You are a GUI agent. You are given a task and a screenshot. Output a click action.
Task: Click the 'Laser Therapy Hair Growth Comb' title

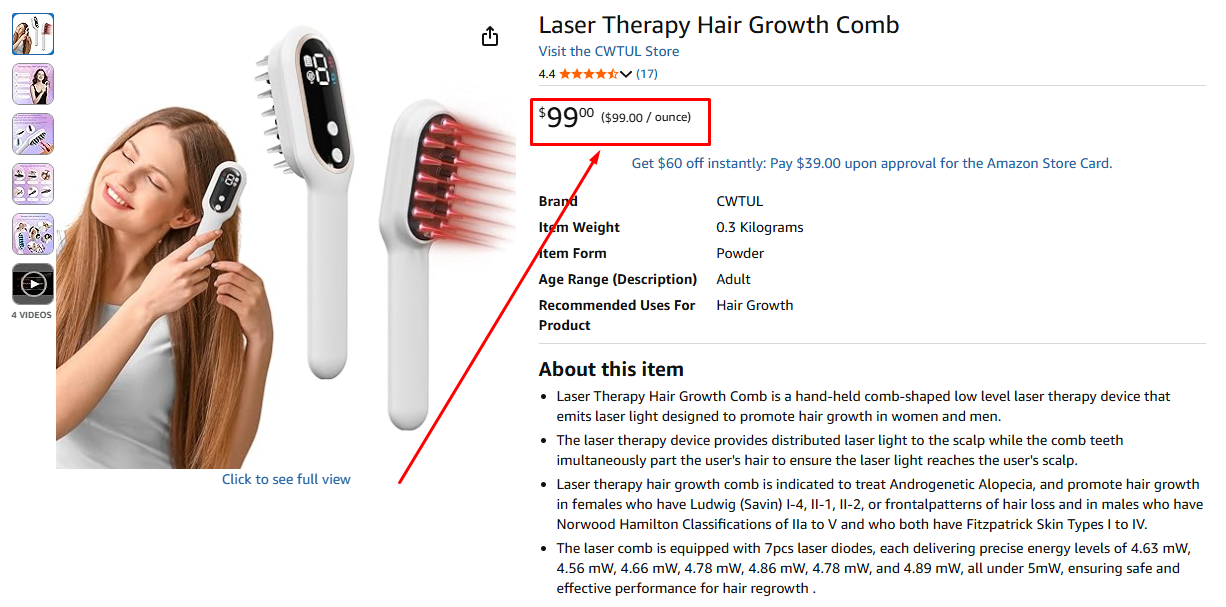tap(718, 25)
